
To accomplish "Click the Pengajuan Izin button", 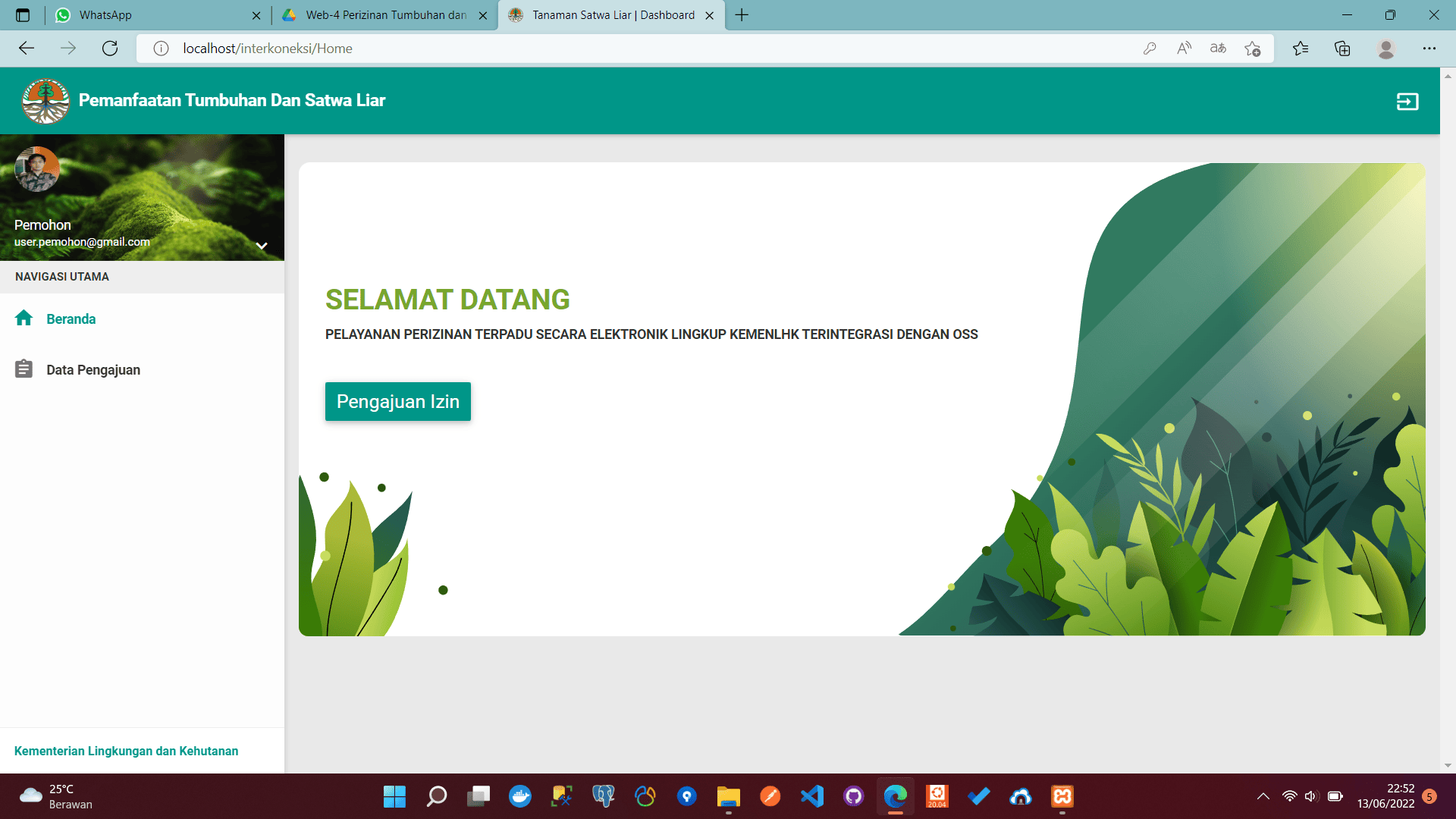I will click(x=397, y=401).
